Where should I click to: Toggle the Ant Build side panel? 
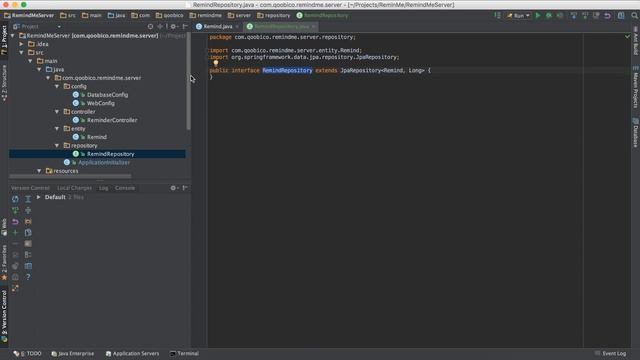click(x=636, y=42)
